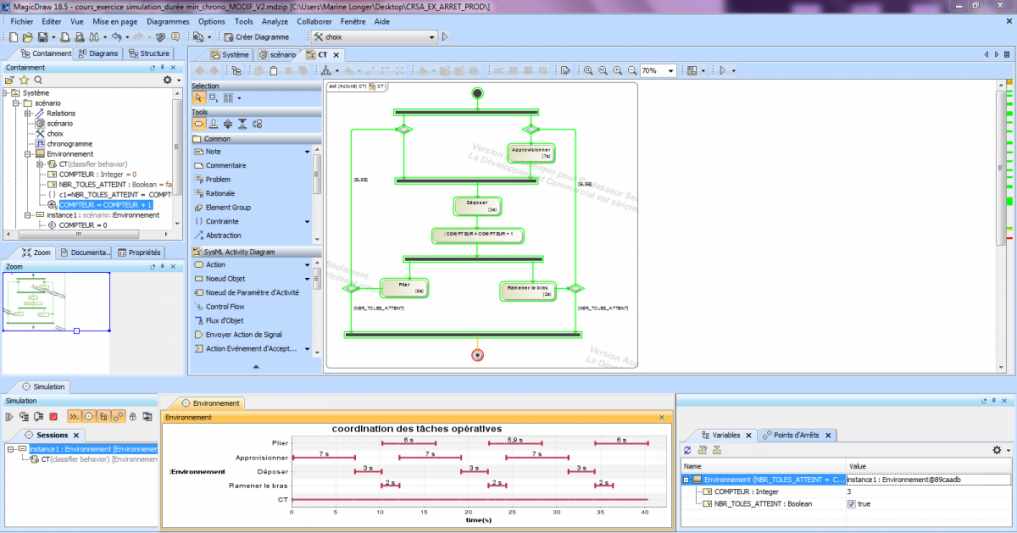Toggle the runtime object links icon in Simulation toolbar
Image resolution: width=1017 pixels, height=533 pixels.
117,416
